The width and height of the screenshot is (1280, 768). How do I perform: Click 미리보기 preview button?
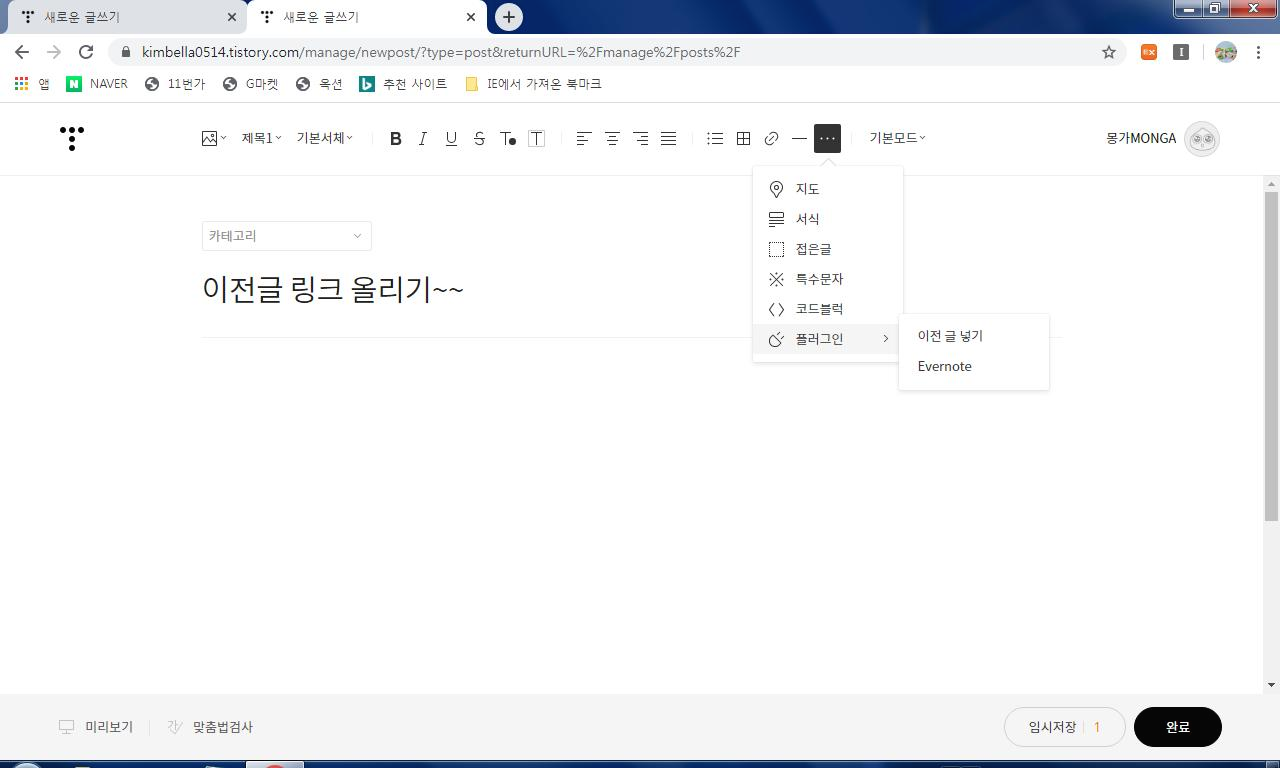96,727
